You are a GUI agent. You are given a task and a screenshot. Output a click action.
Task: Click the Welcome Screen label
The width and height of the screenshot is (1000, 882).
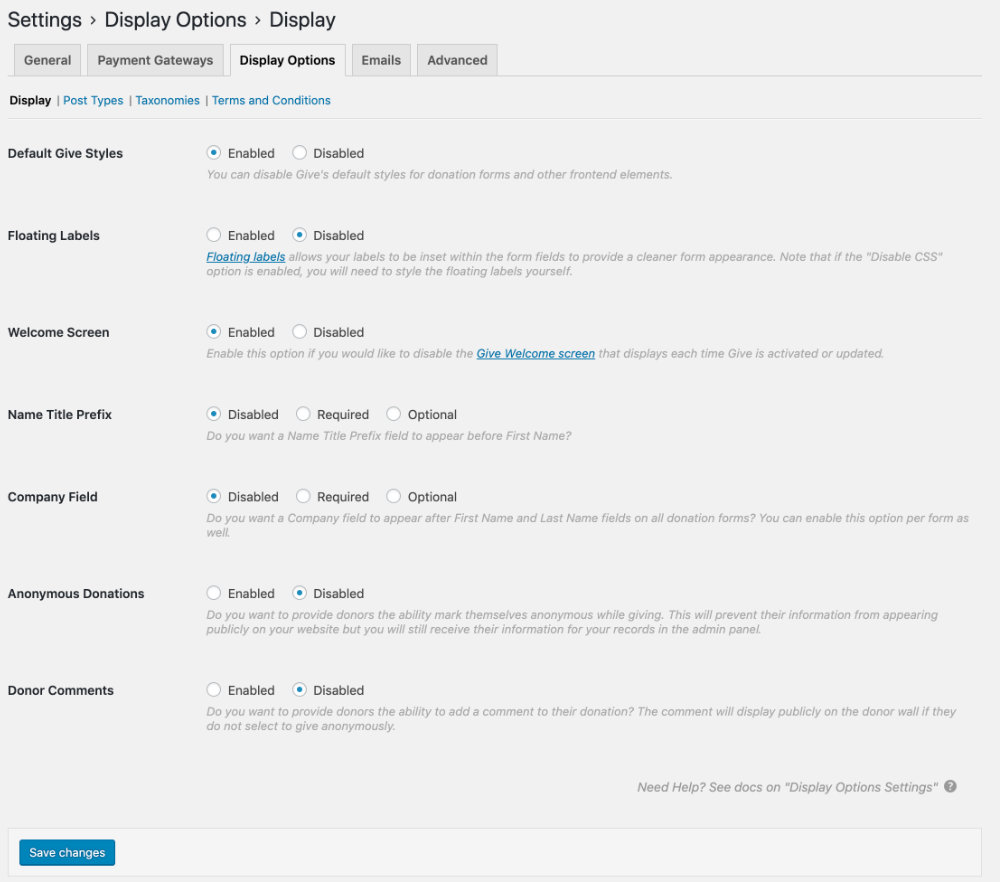[x=58, y=332]
